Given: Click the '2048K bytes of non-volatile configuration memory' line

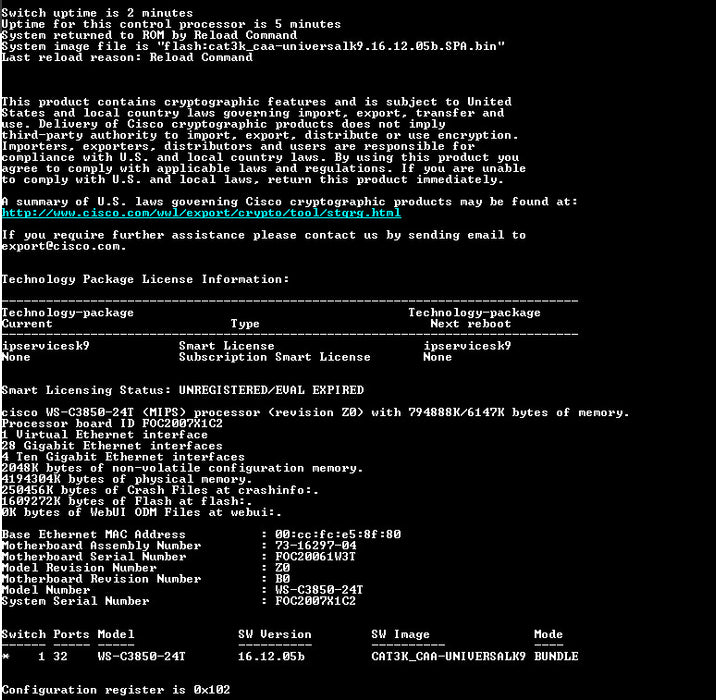Looking at the screenshot, I should (182, 468).
